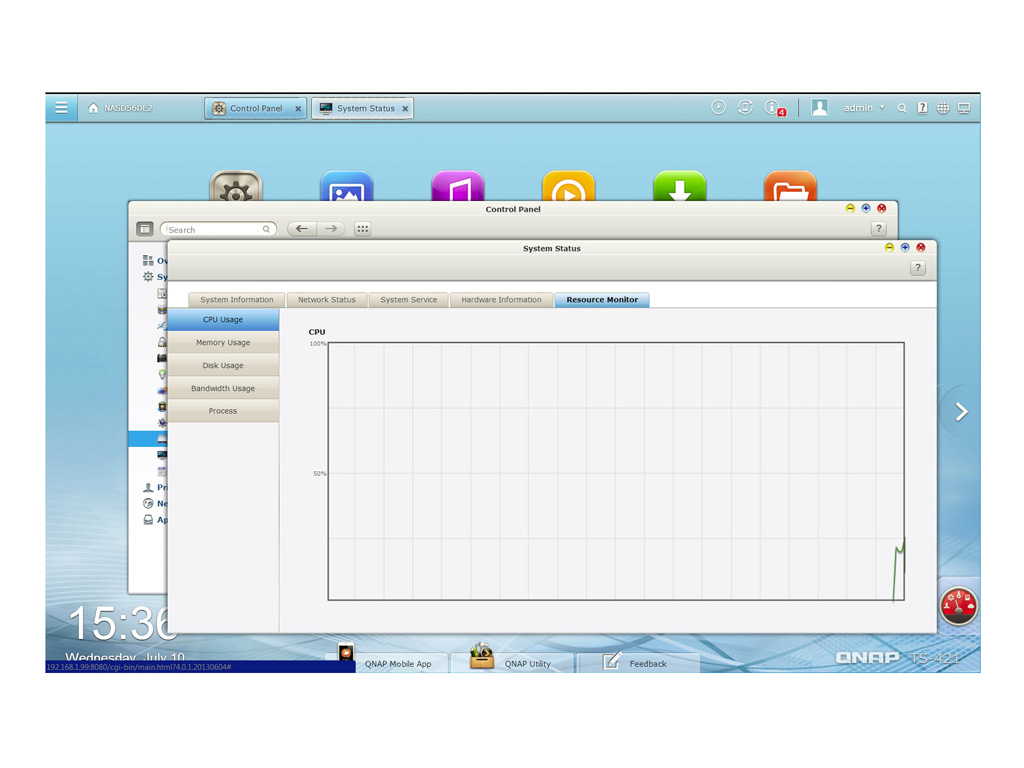Select Overview icon in Control Panel sidebar
The height and width of the screenshot is (768, 1024).
coord(148,261)
